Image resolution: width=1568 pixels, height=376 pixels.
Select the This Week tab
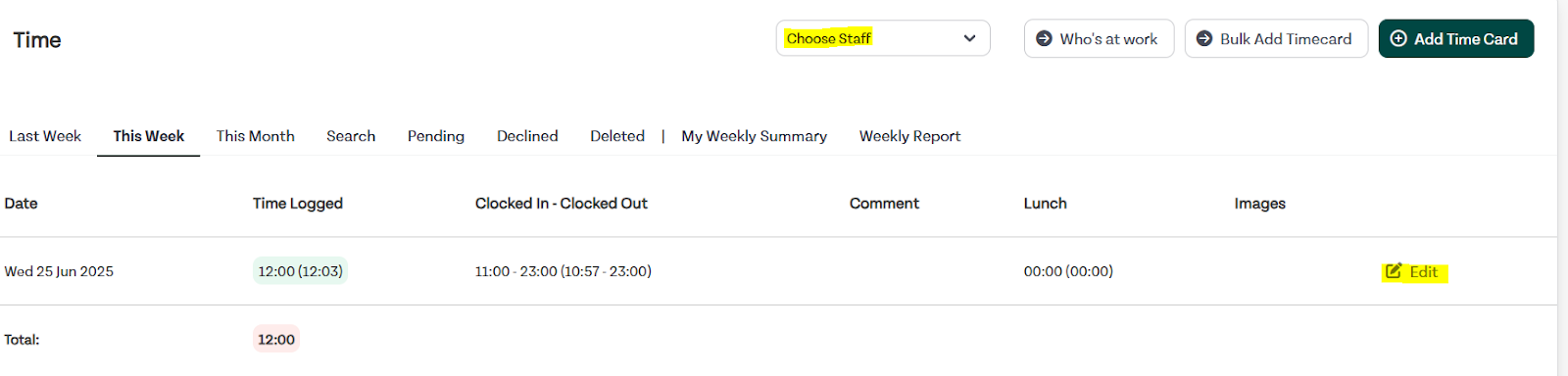point(149,136)
